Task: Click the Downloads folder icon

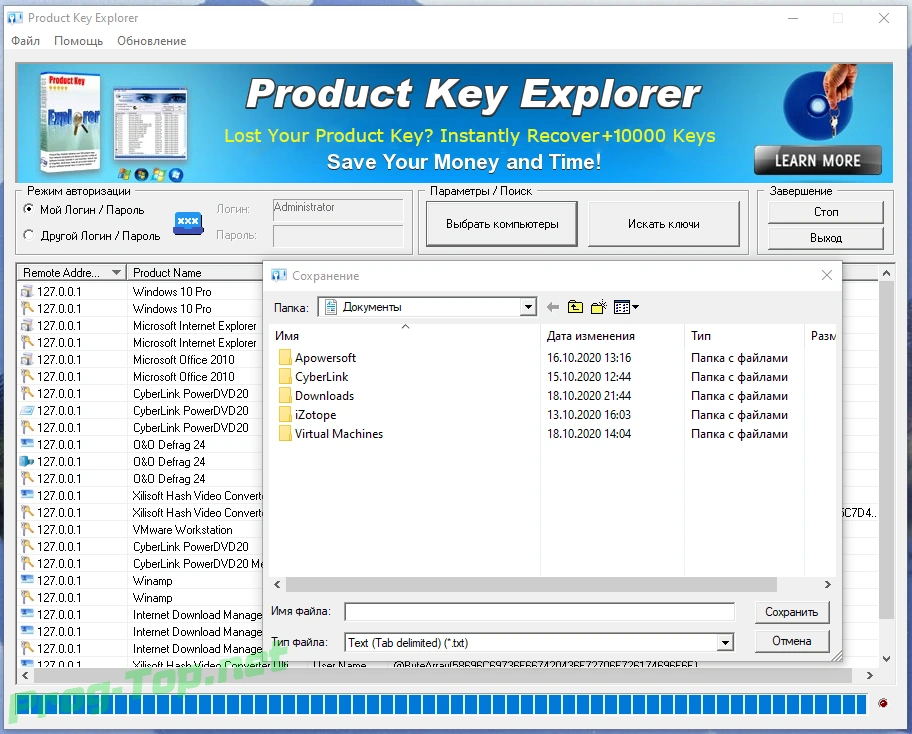Action: [x=285, y=395]
